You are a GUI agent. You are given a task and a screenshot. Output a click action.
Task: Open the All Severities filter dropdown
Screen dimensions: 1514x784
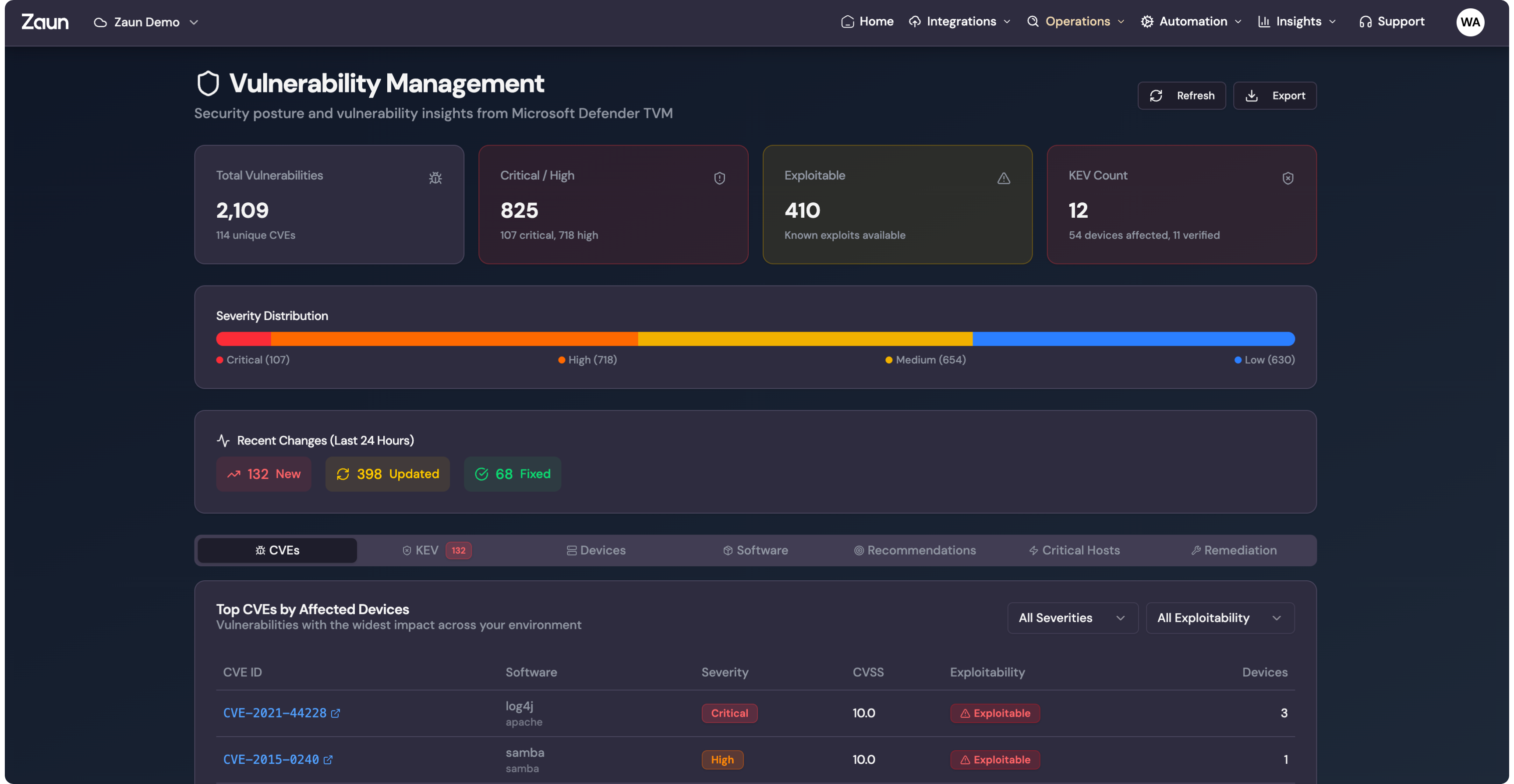click(1072, 618)
